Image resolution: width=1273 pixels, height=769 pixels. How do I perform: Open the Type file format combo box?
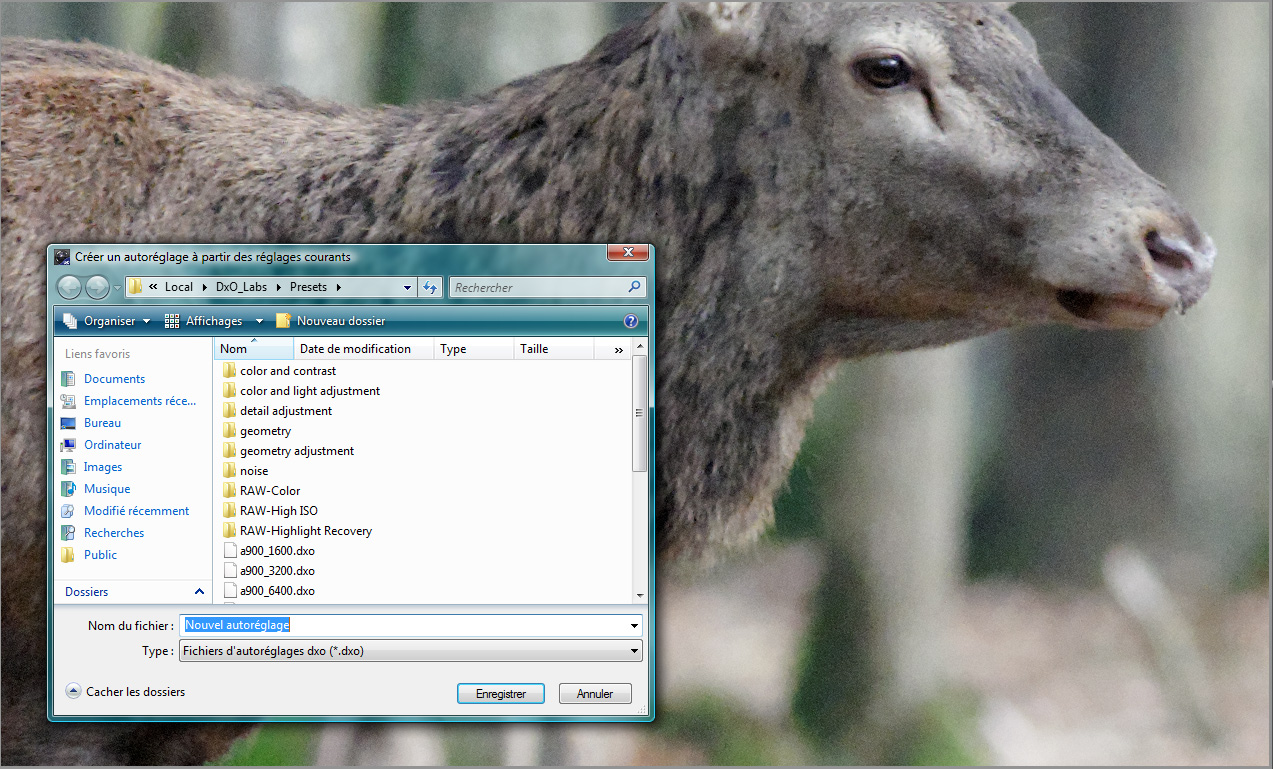[411, 651]
